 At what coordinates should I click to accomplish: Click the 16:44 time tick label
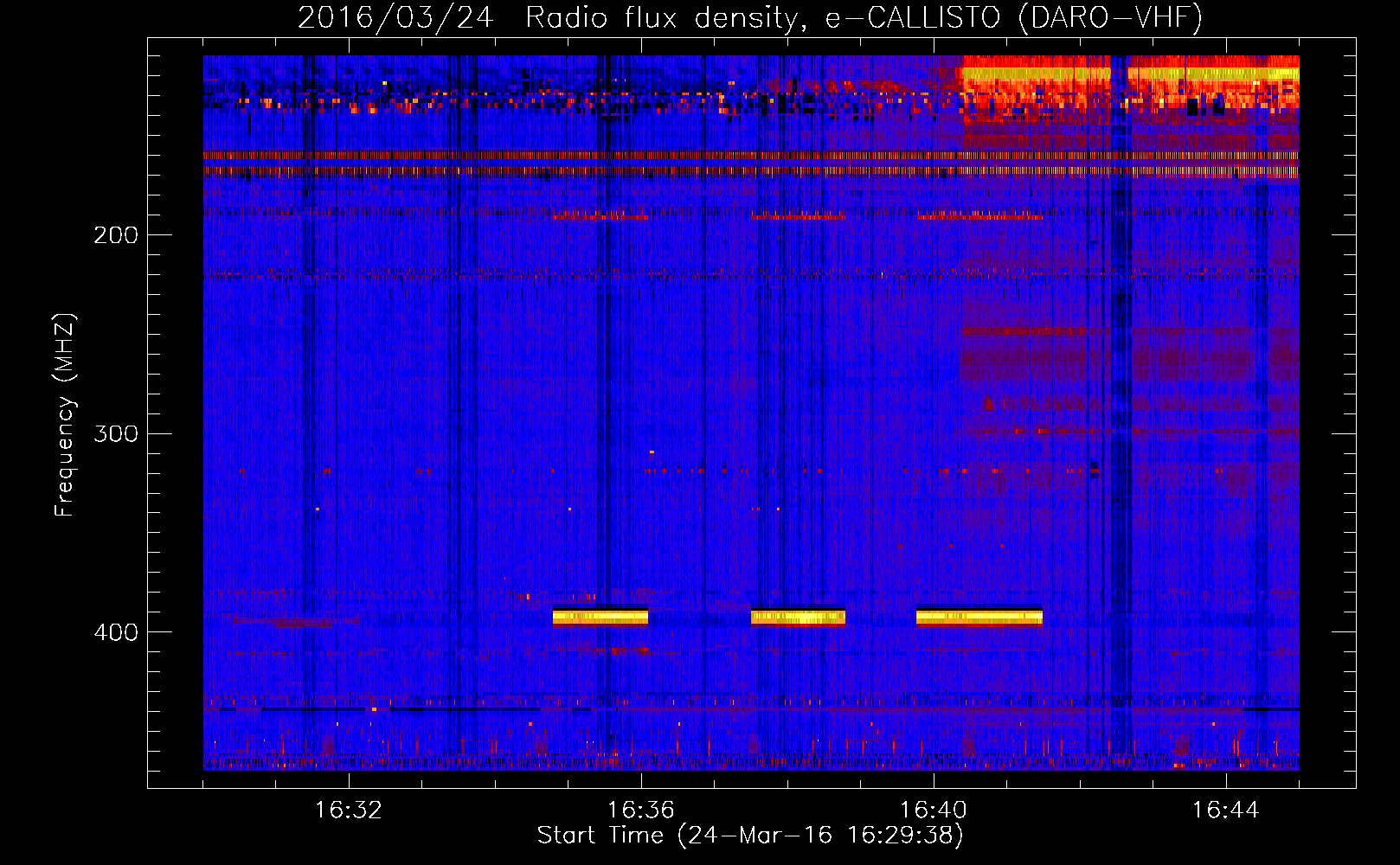(1226, 811)
